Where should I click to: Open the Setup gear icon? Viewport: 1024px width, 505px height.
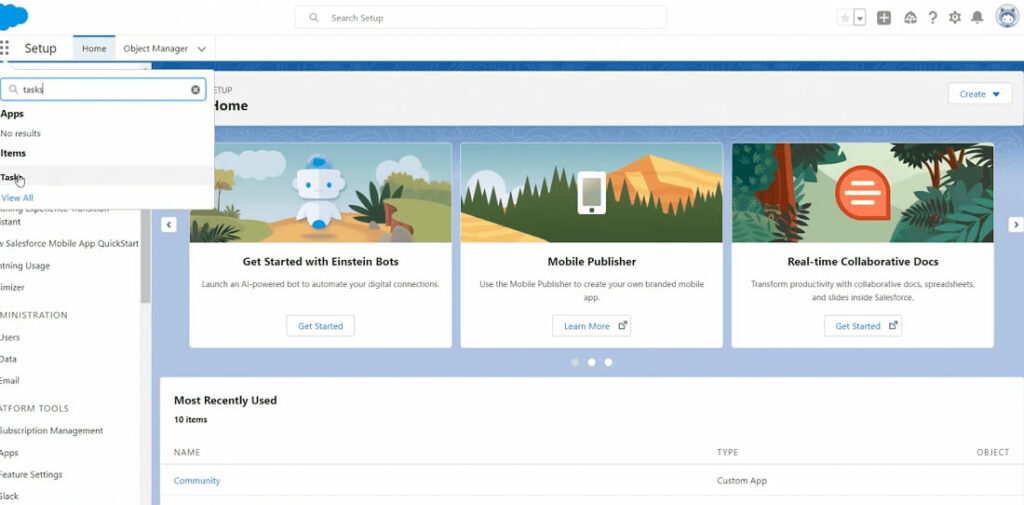coord(955,18)
